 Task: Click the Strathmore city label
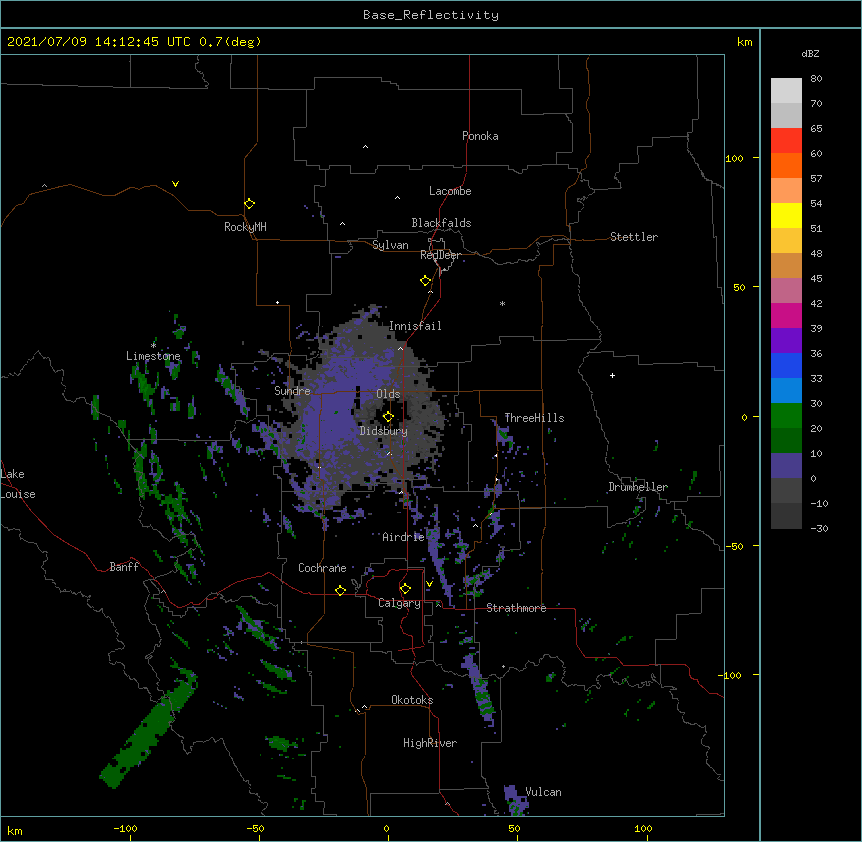coord(516,608)
